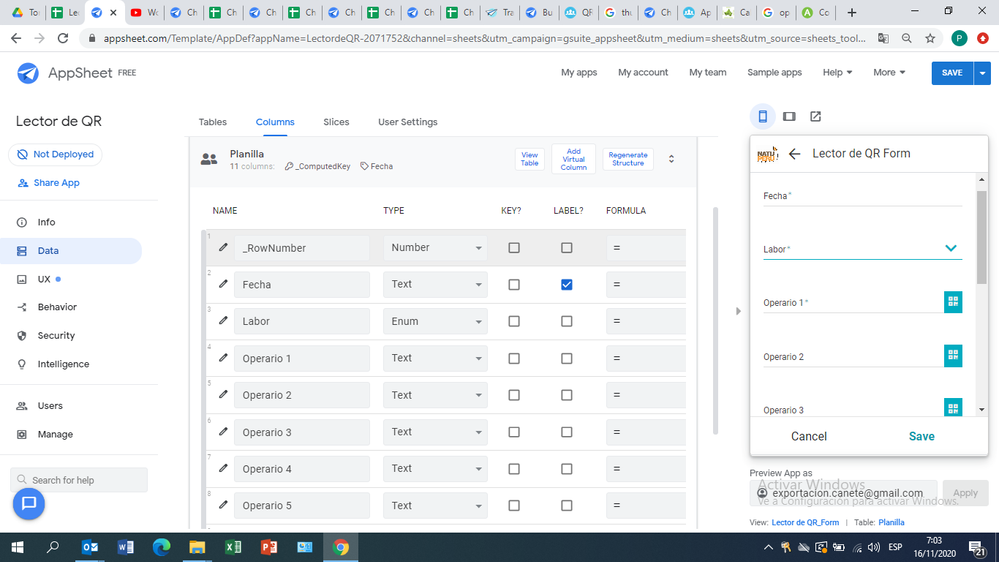This screenshot has height=562, width=999.
Task: Toggle LABEL checkbox for Labor
Action: click(566, 322)
